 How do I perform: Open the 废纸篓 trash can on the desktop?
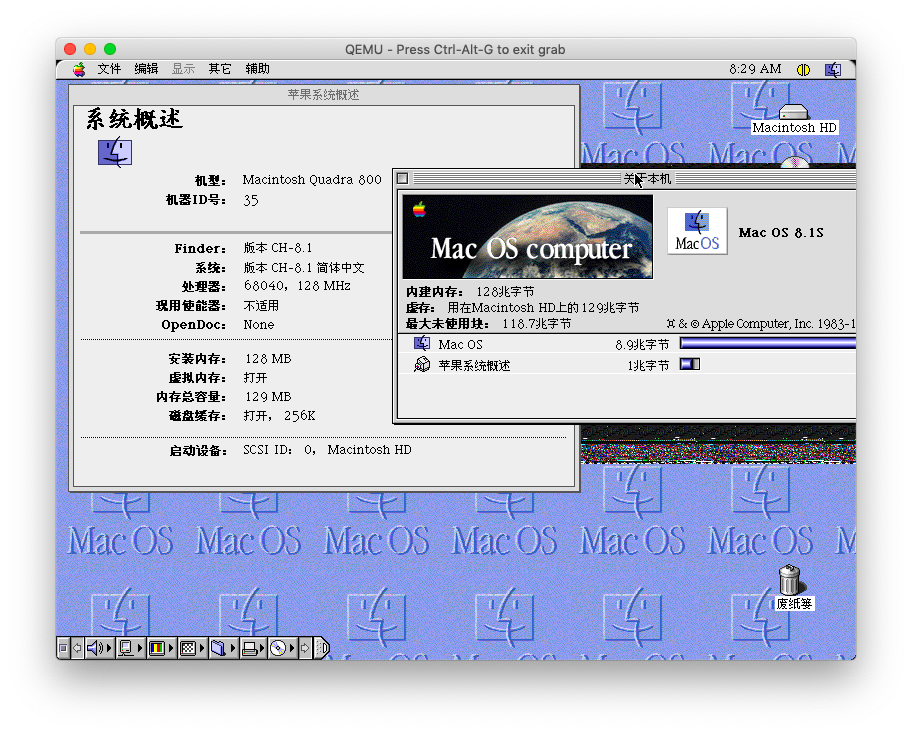[790, 580]
